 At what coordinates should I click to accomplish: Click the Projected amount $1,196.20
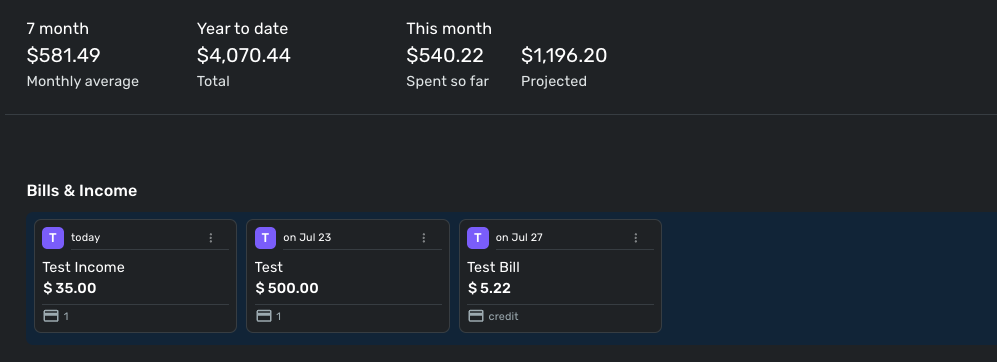pos(564,55)
